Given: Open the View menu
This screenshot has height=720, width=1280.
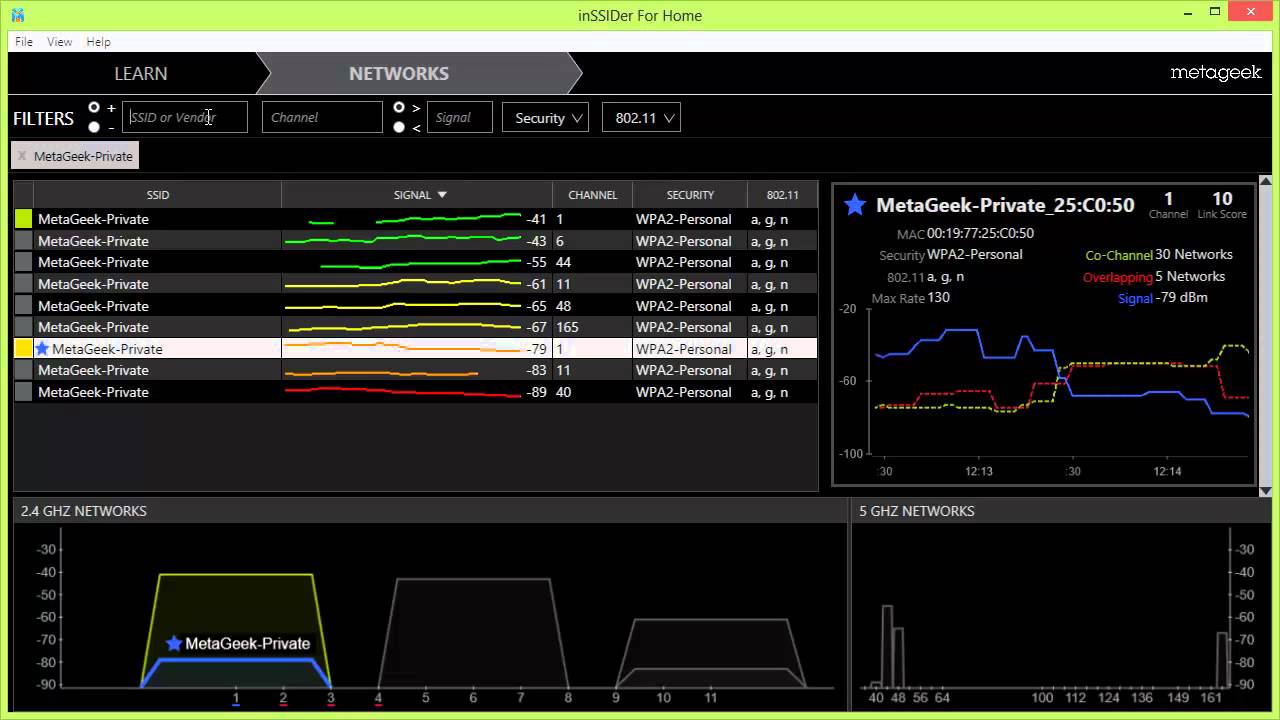Looking at the screenshot, I should point(60,42).
